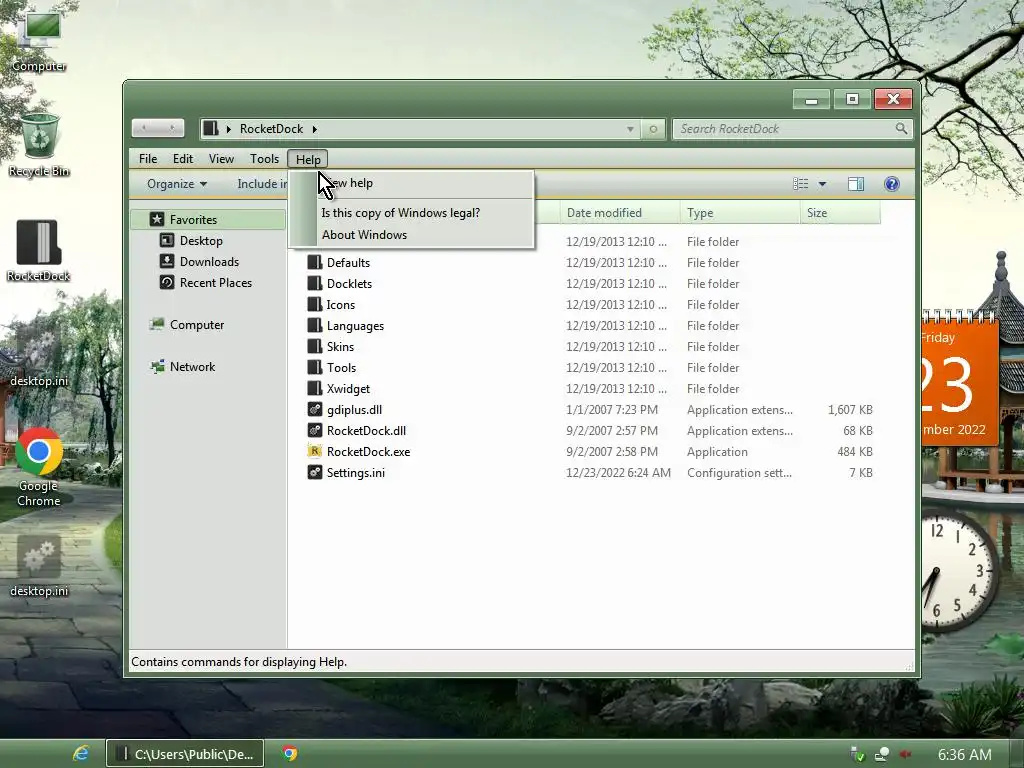The height and width of the screenshot is (768, 1024).
Task: Open the View menu
Action: (221, 159)
